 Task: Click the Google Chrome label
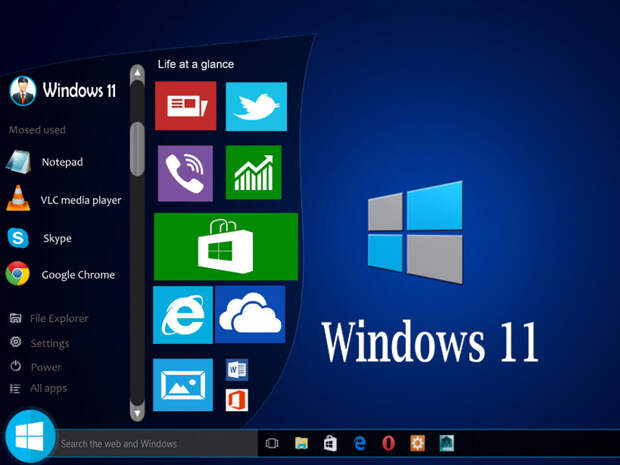pyautogui.click(x=78, y=275)
